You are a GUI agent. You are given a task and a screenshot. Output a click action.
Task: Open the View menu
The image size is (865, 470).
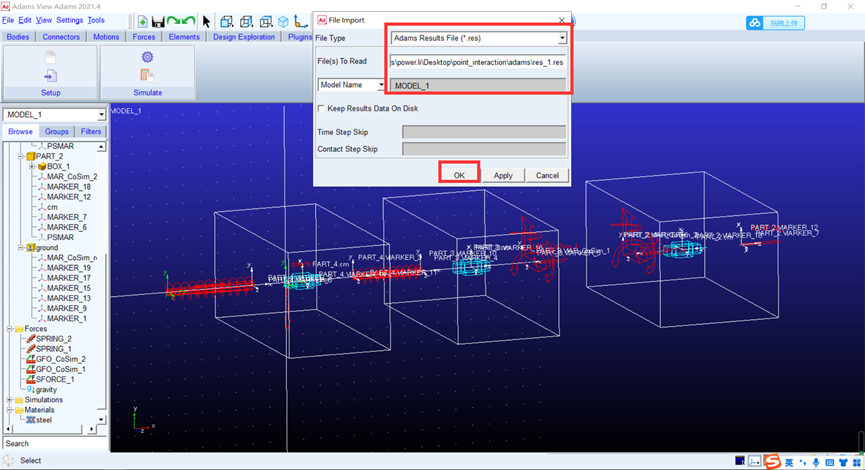click(x=44, y=20)
